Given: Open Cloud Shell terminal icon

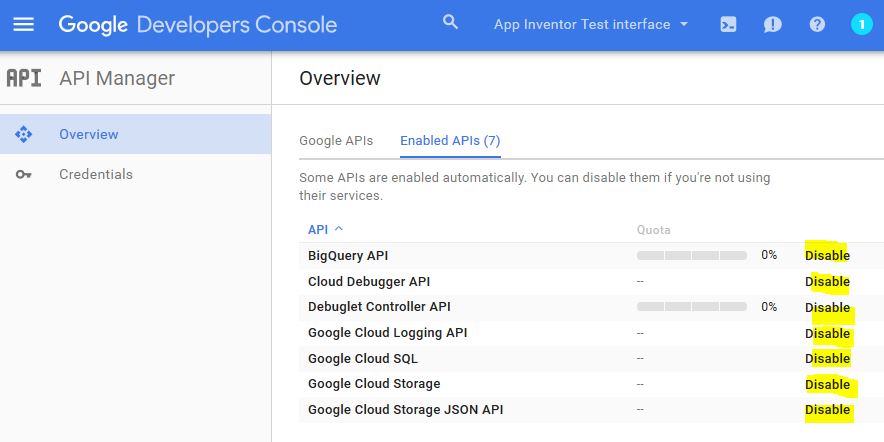Looking at the screenshot, I should [728, 25].
